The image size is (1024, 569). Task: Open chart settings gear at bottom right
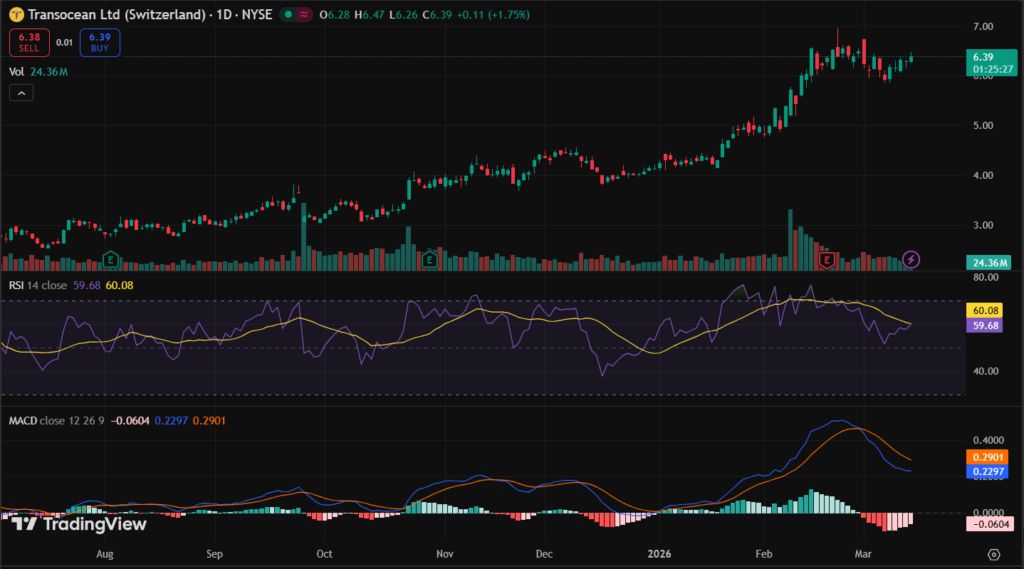(993, 553)
